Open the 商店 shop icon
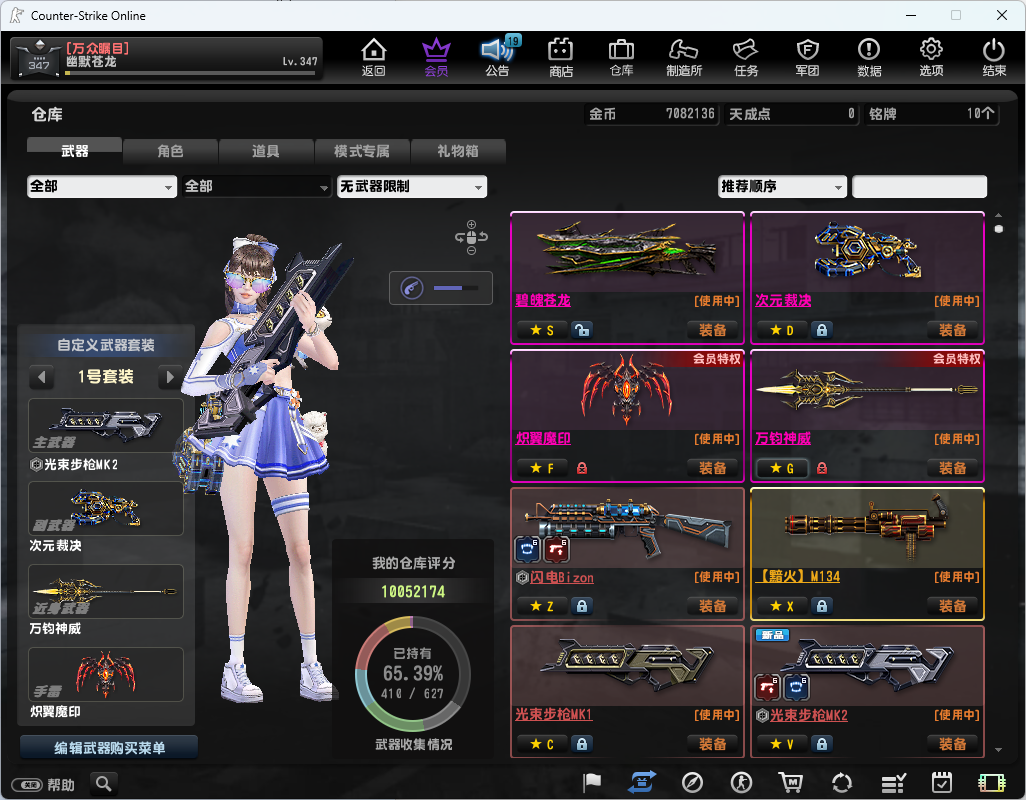 coord(561,57)
